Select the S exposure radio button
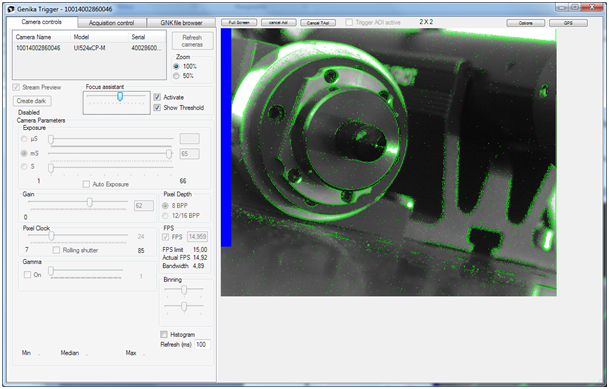The width and height of the screenshot is (609, 389). click(x=24, y=167)
